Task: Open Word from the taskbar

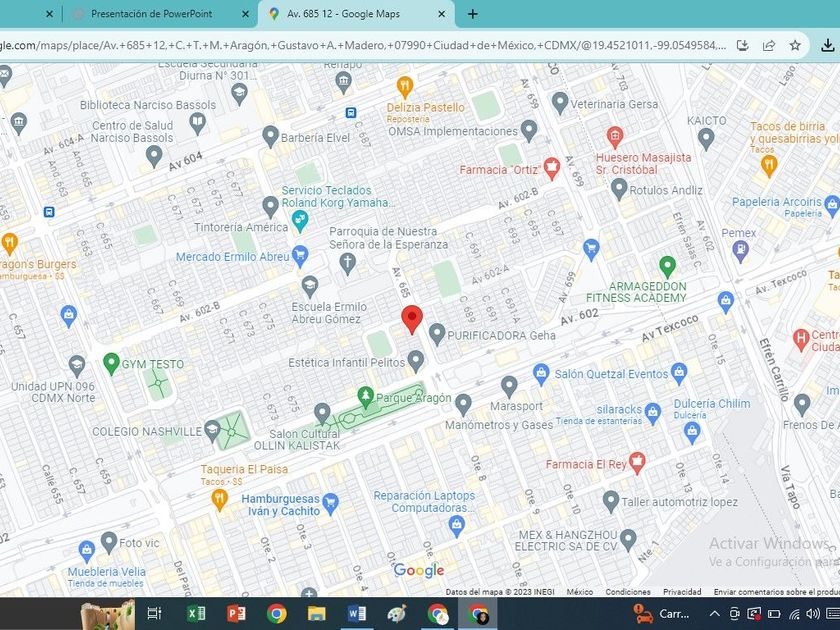Action: point(356,613)
